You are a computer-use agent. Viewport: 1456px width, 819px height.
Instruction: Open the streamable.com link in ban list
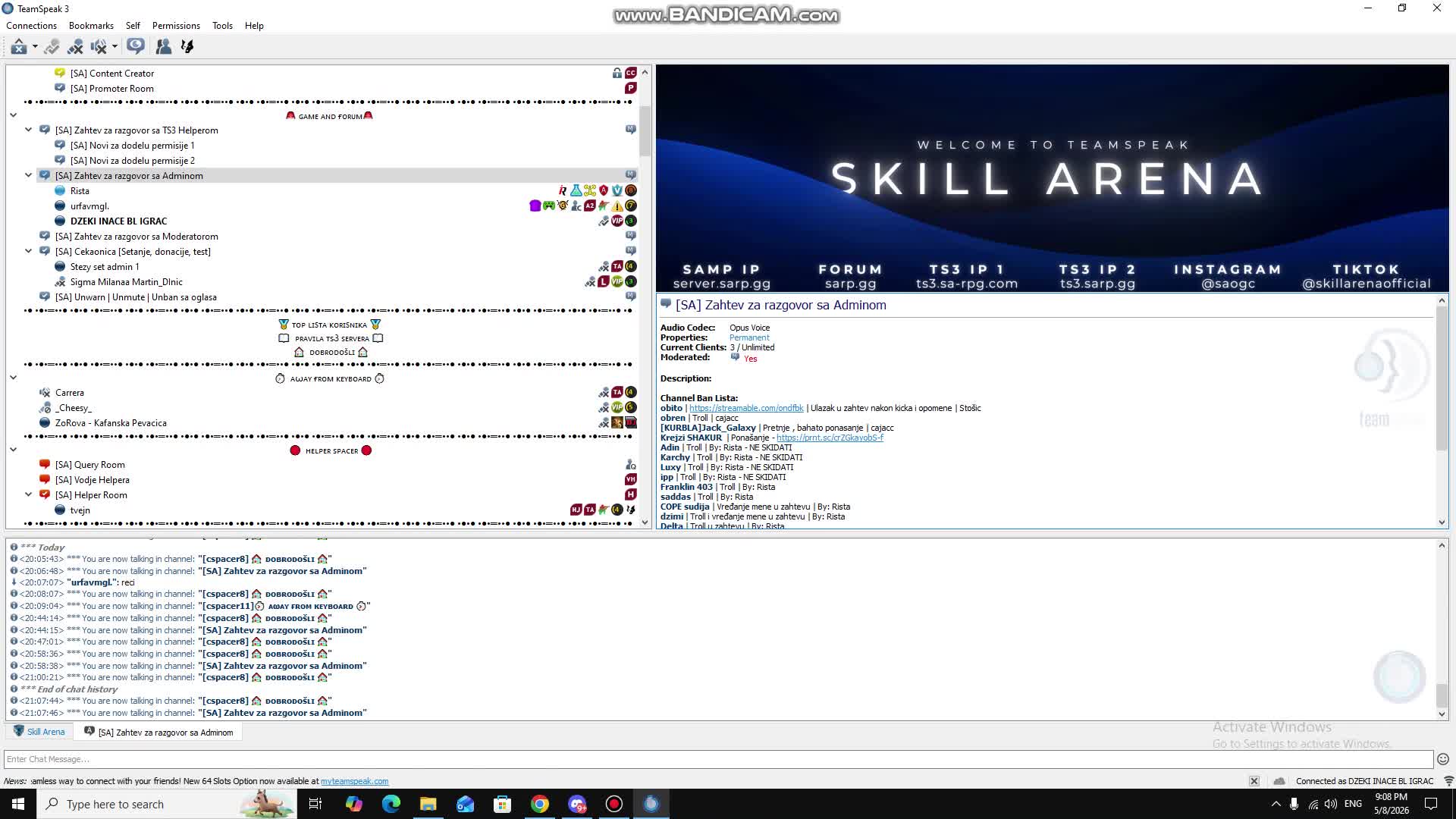point(746,408)
